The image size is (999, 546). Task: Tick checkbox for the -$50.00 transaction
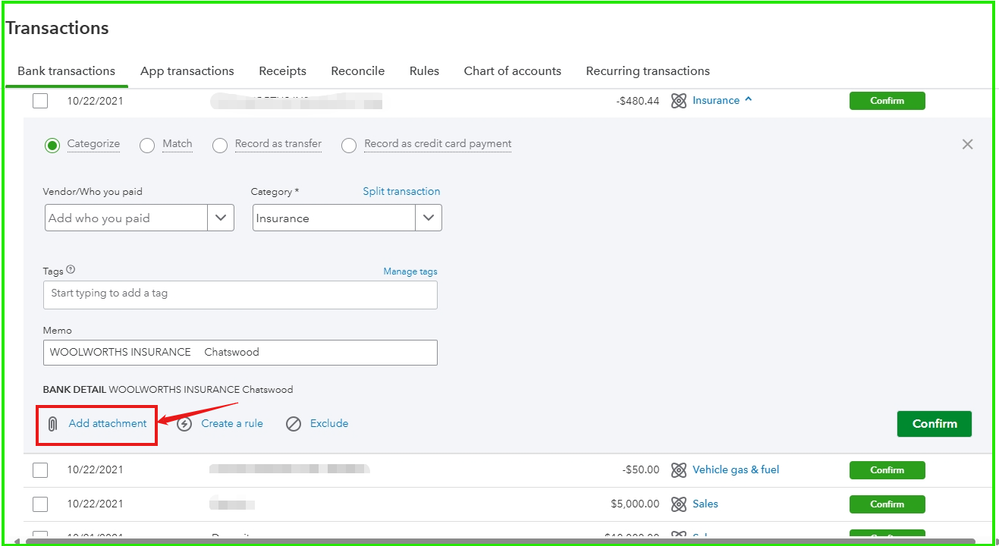[40, 470]
